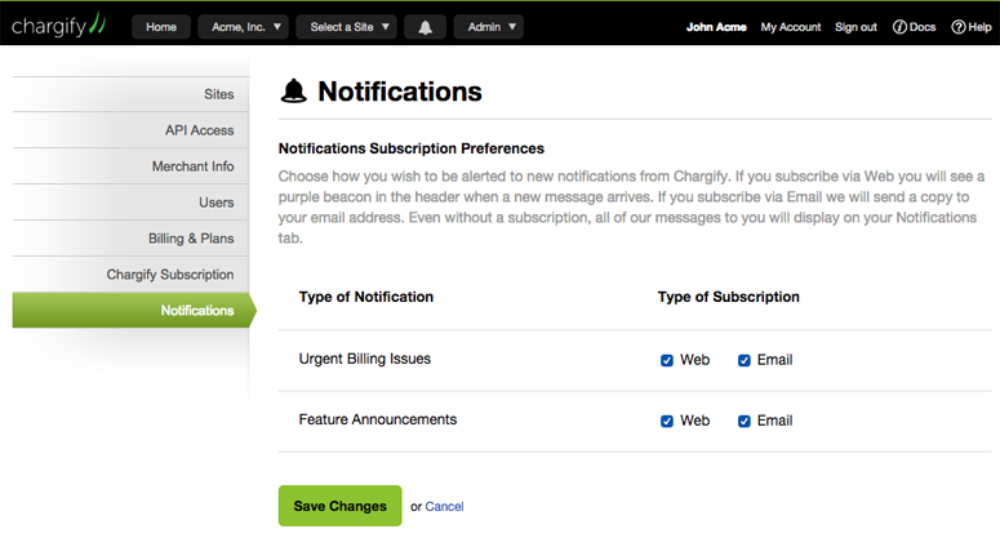The height and width of the screenshot is (547, 1000).
Task: Open the bell notifications icon in header
Action: (x=425, y=27)
